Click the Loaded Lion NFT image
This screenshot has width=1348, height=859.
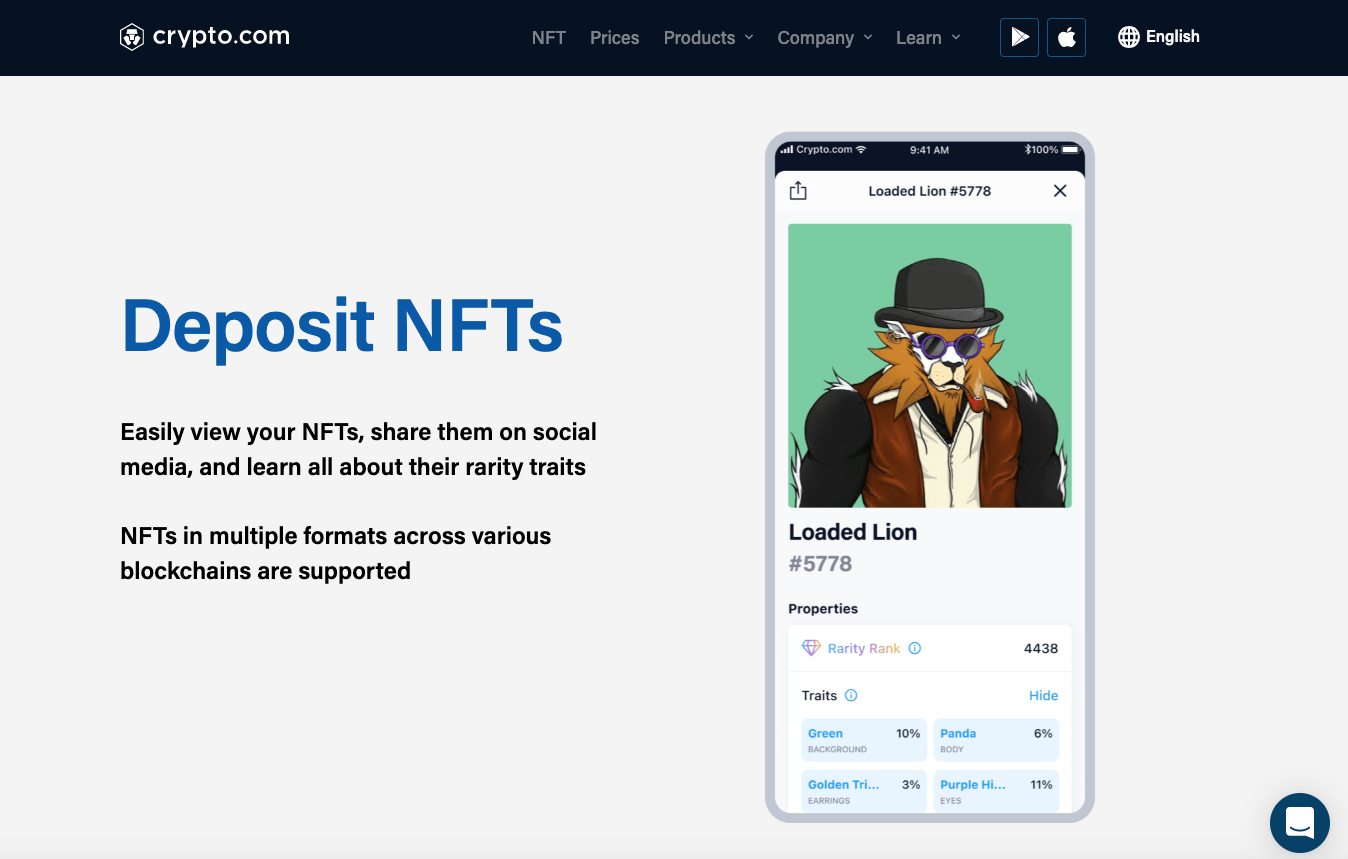[x=930, y=365]
